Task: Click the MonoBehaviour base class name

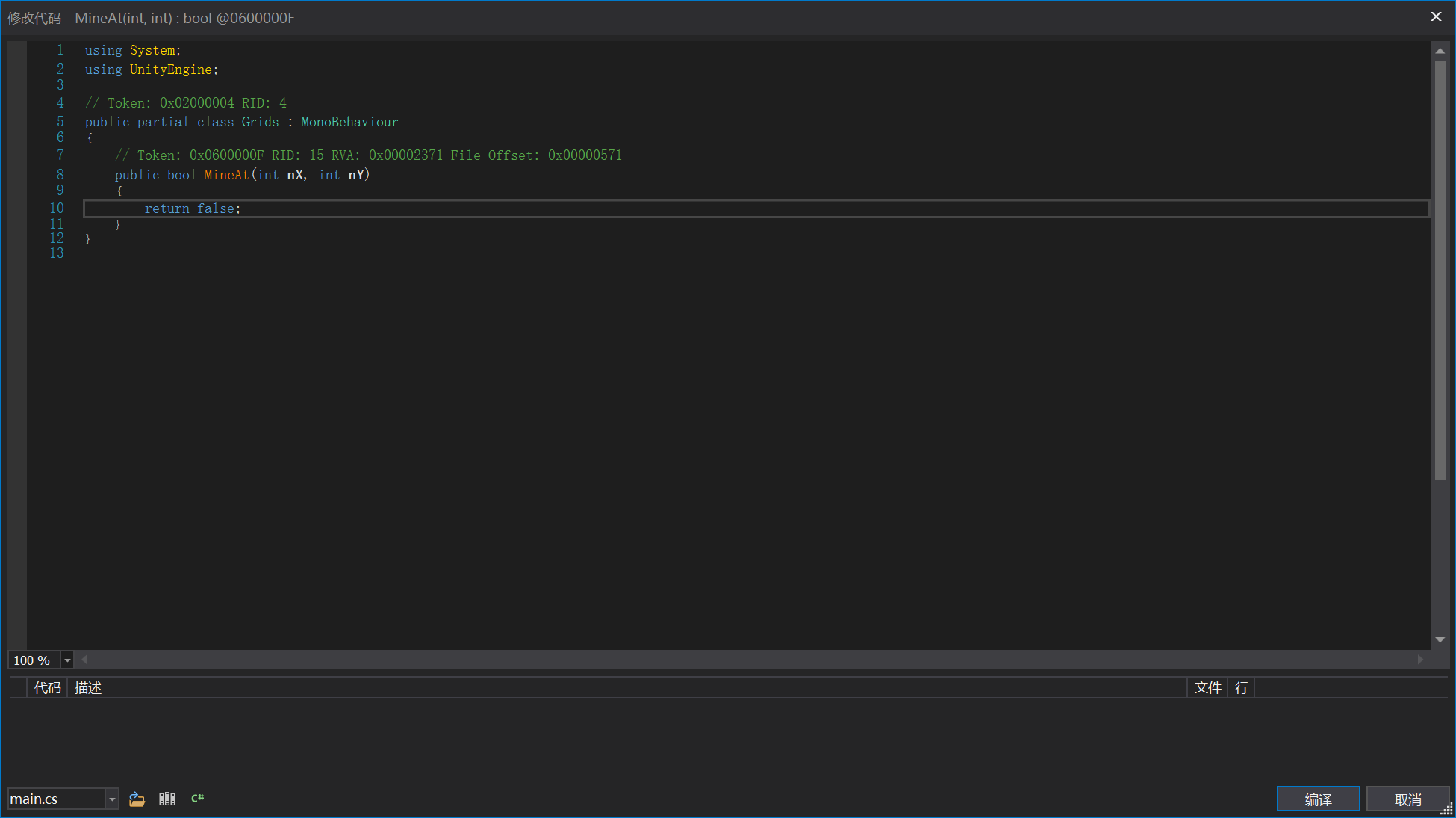Action: (349, 122)
